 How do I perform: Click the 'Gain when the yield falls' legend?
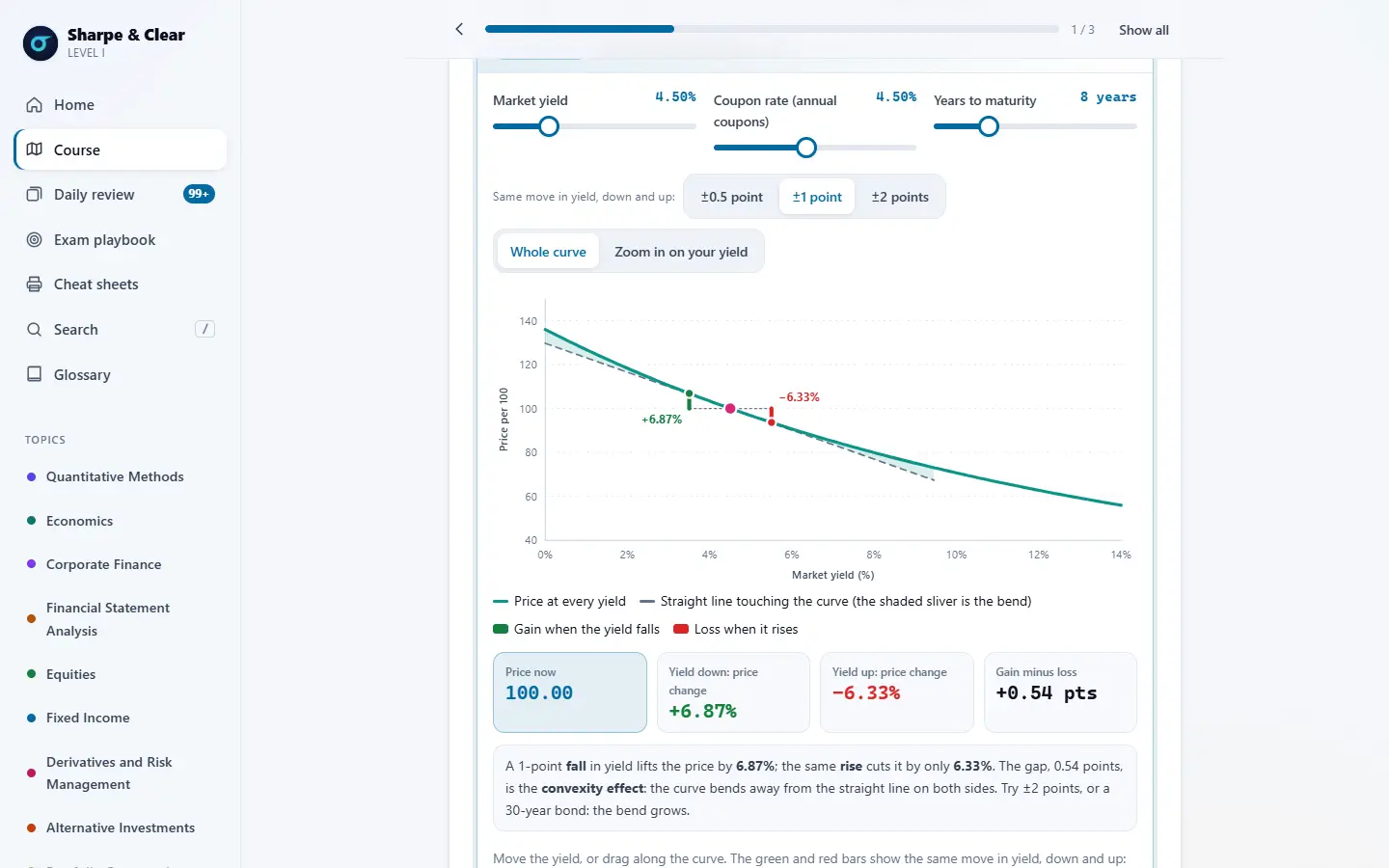577,629
